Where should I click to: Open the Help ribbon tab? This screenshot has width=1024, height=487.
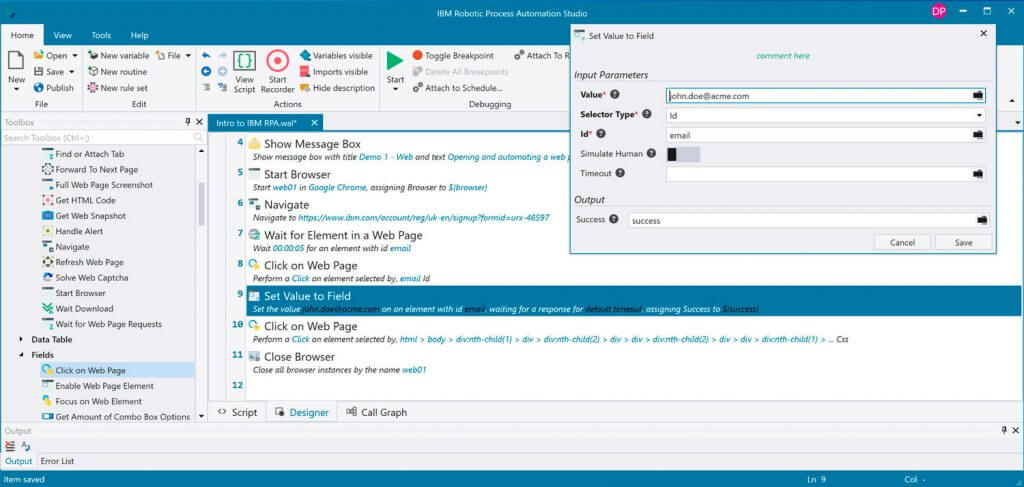tap(139, 35)
